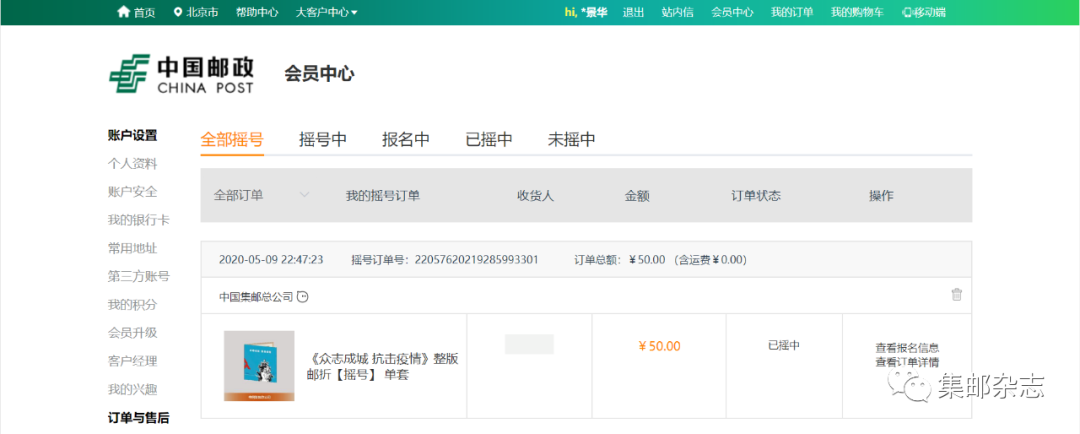Click the ¥50.00 orange amount
The width and height of the screenshot is (1080, 434).
click(x=659, y=346)
